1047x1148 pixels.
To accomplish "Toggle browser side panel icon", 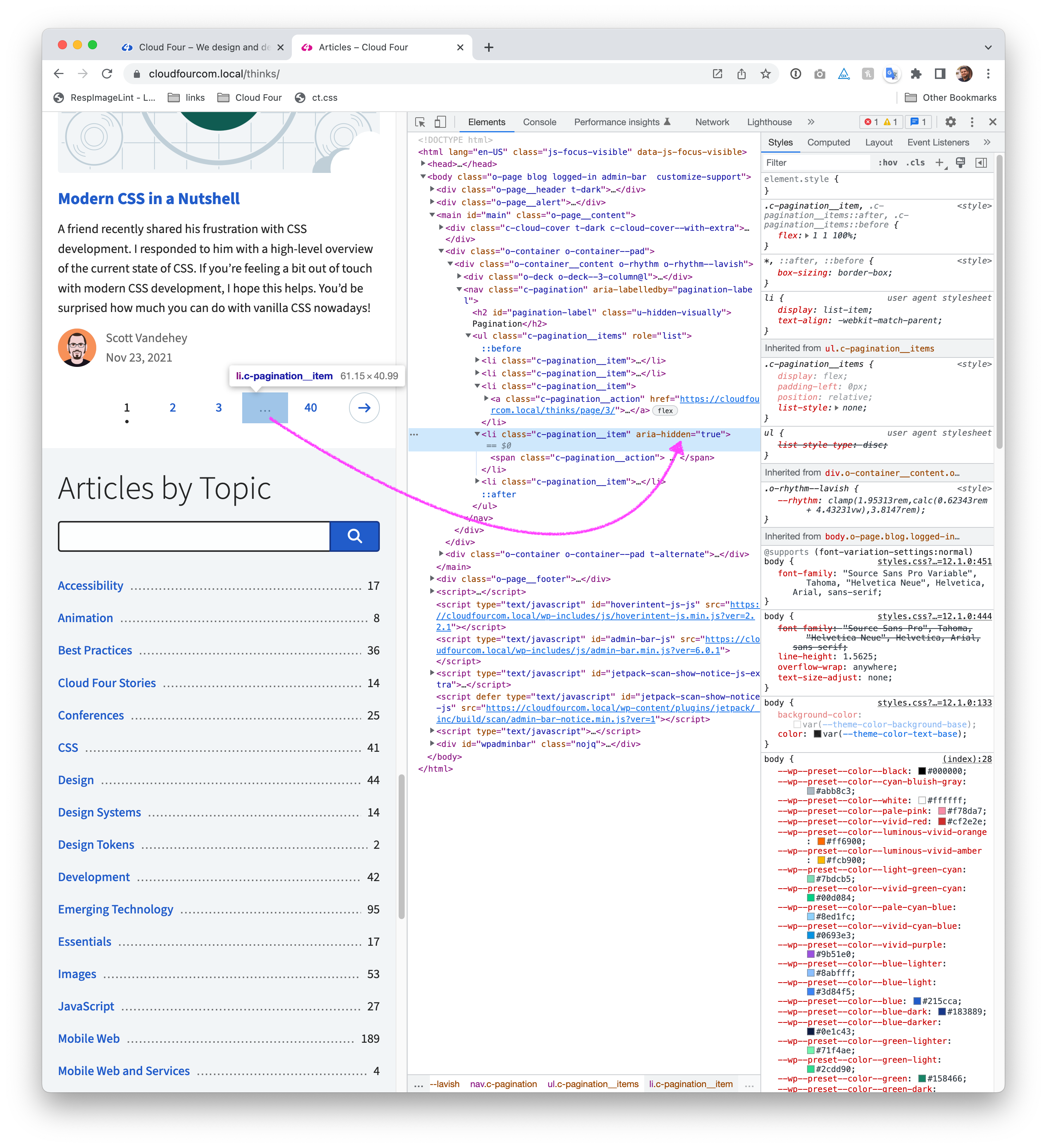I will [x=940, y=74].
